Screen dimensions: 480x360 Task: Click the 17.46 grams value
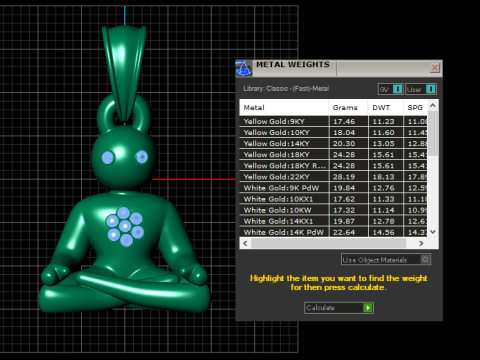click(344, 122)
